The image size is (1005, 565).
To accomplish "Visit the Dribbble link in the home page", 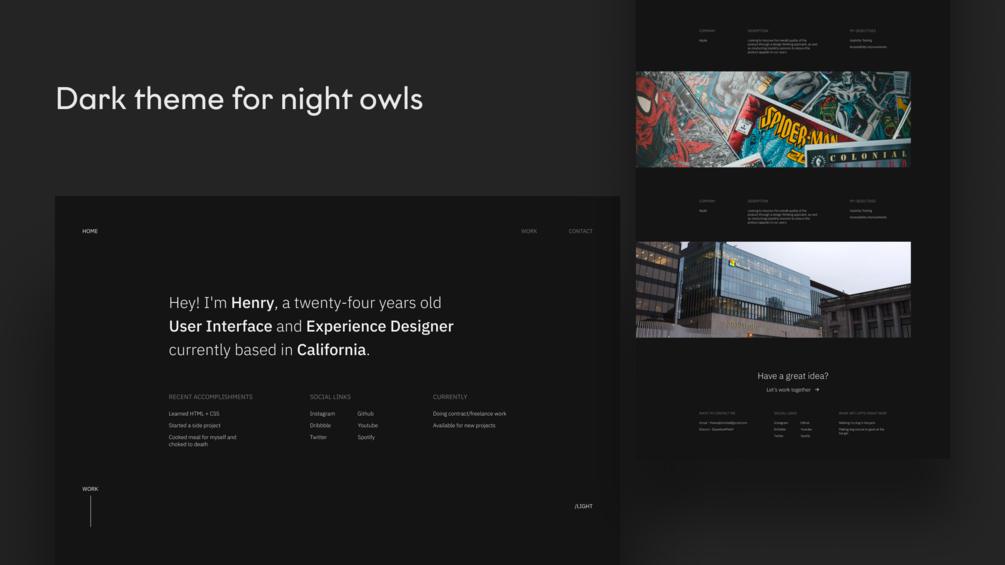I will 320,425.
